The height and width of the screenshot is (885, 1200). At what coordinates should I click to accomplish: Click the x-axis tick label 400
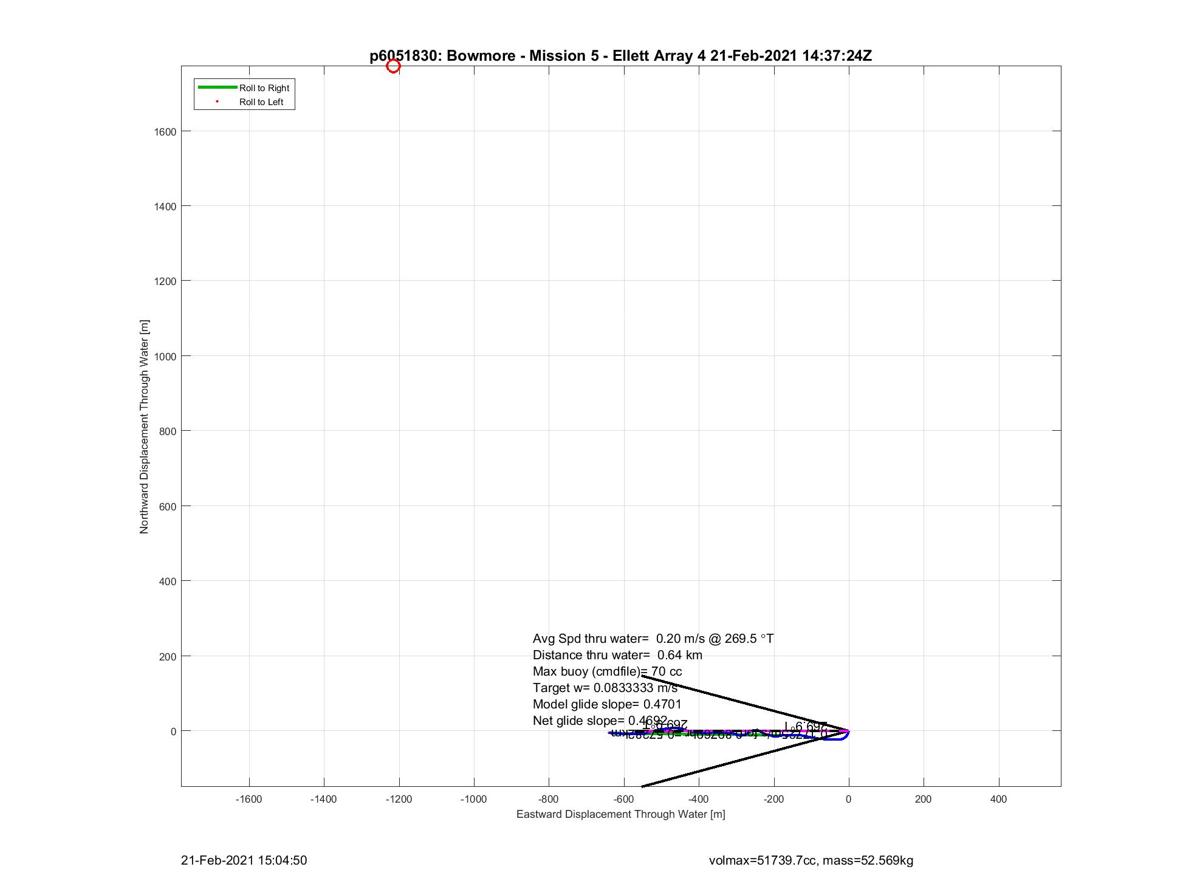[x=998, y=799]
